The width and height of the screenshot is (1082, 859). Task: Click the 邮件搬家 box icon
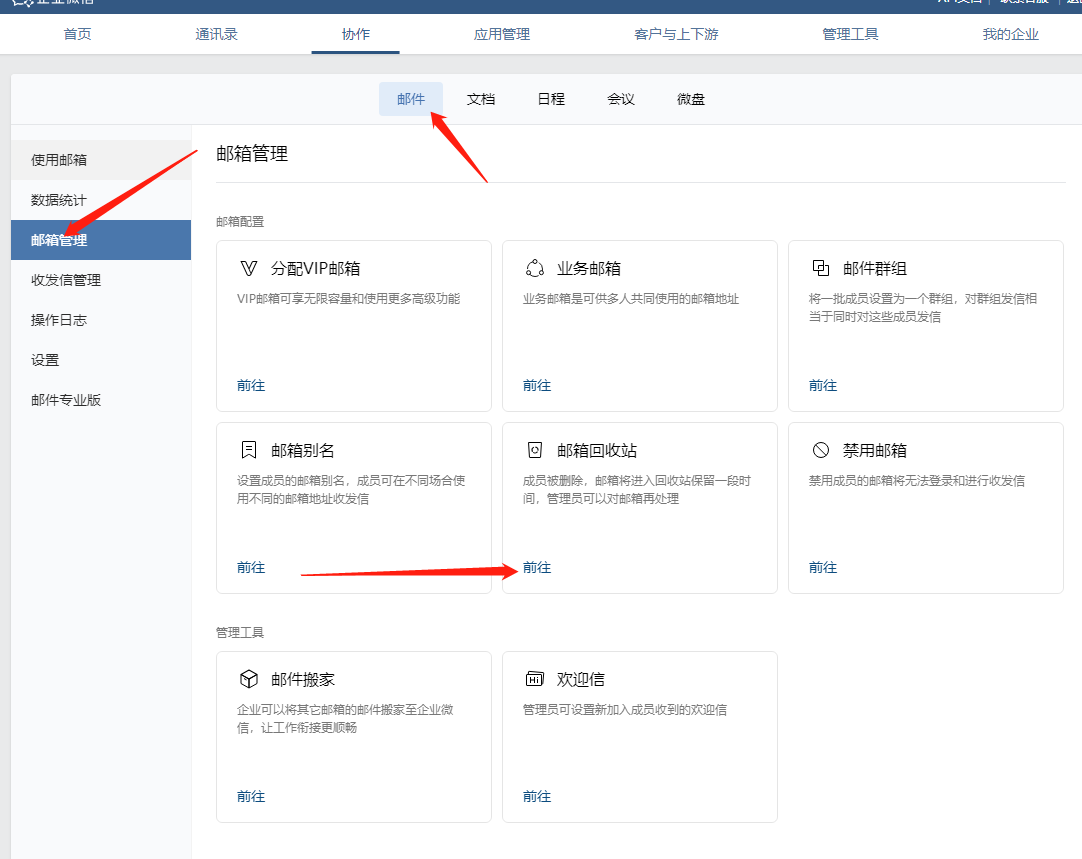click(x=248, y=679)
